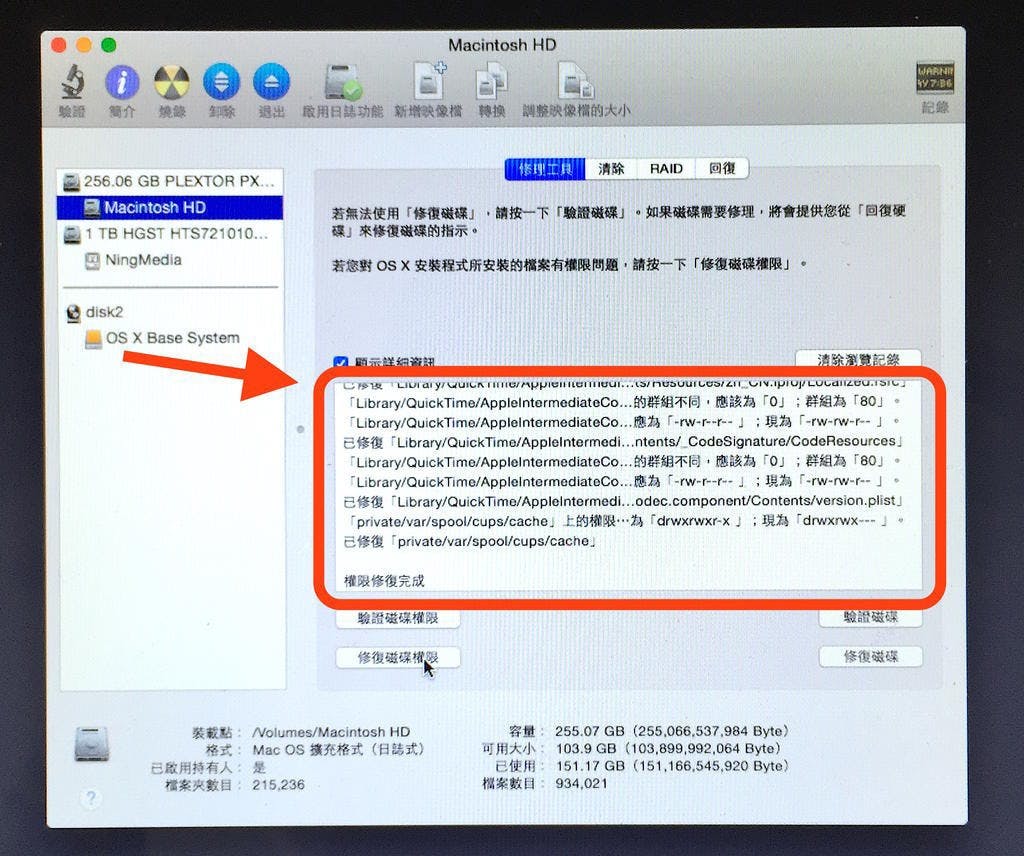Screen dimensions: 1024x856
Task: Click the Convert (轉換) toolbar icon
Action: [x=492, y=82]
